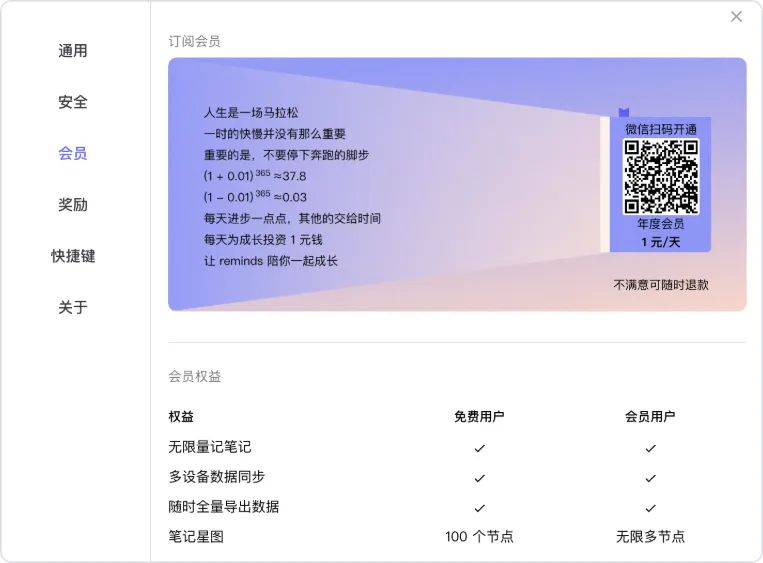Click the 1 元/天 price text
This screenshot has width=763, height=563.
661,242
